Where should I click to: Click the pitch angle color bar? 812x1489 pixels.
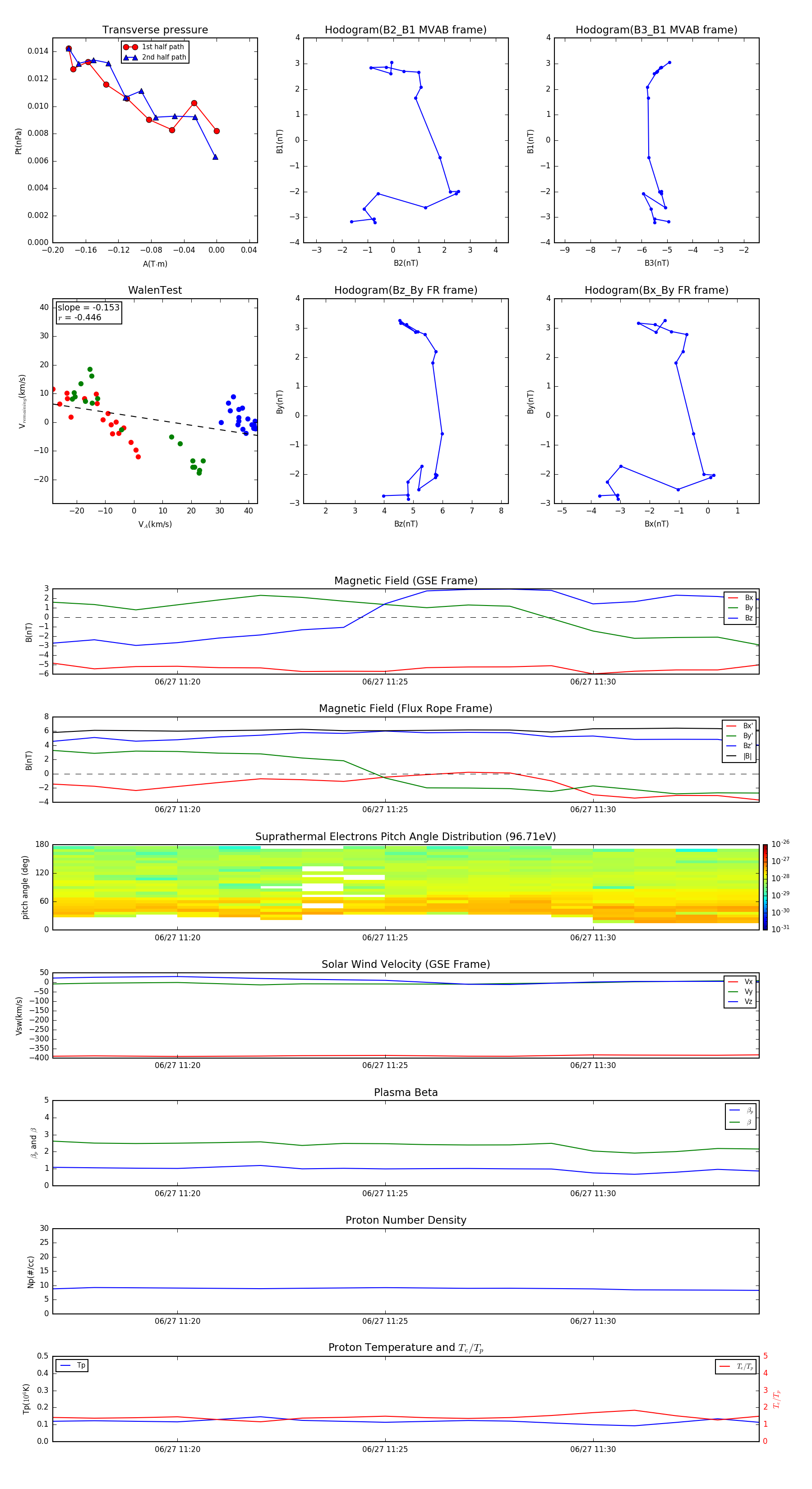point(765,887)
